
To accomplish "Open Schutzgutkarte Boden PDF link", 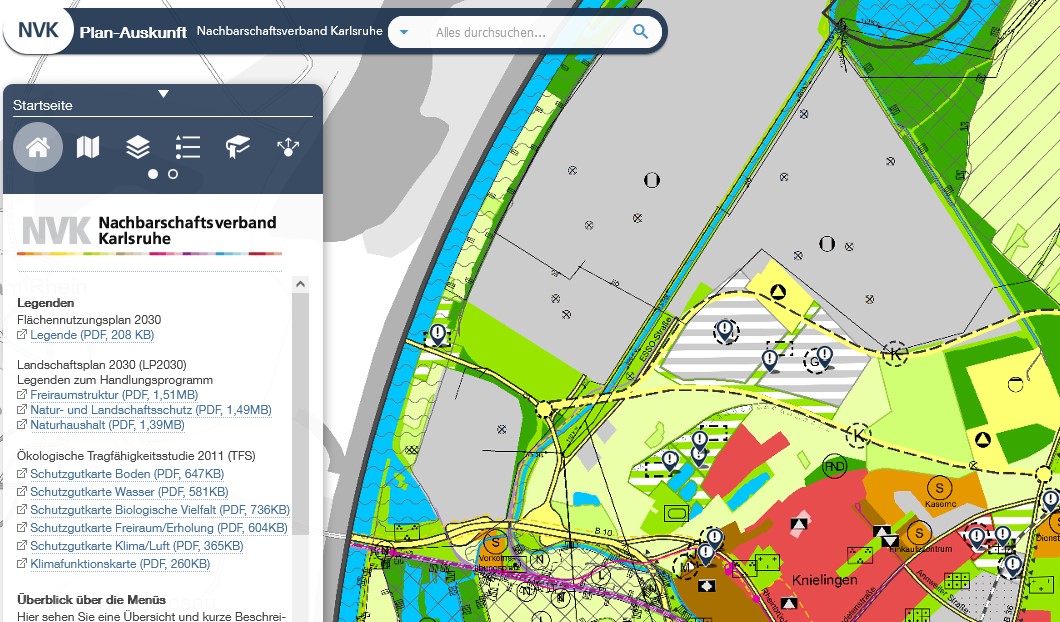I will click(127, 474).
